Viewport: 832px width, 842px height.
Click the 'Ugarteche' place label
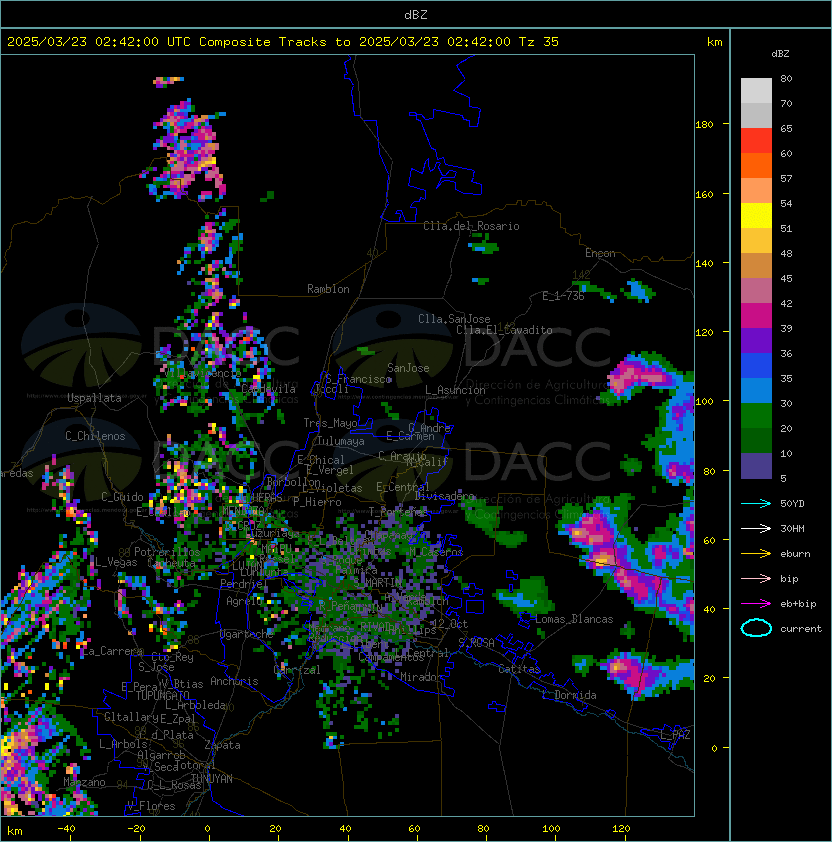[247, 634]
